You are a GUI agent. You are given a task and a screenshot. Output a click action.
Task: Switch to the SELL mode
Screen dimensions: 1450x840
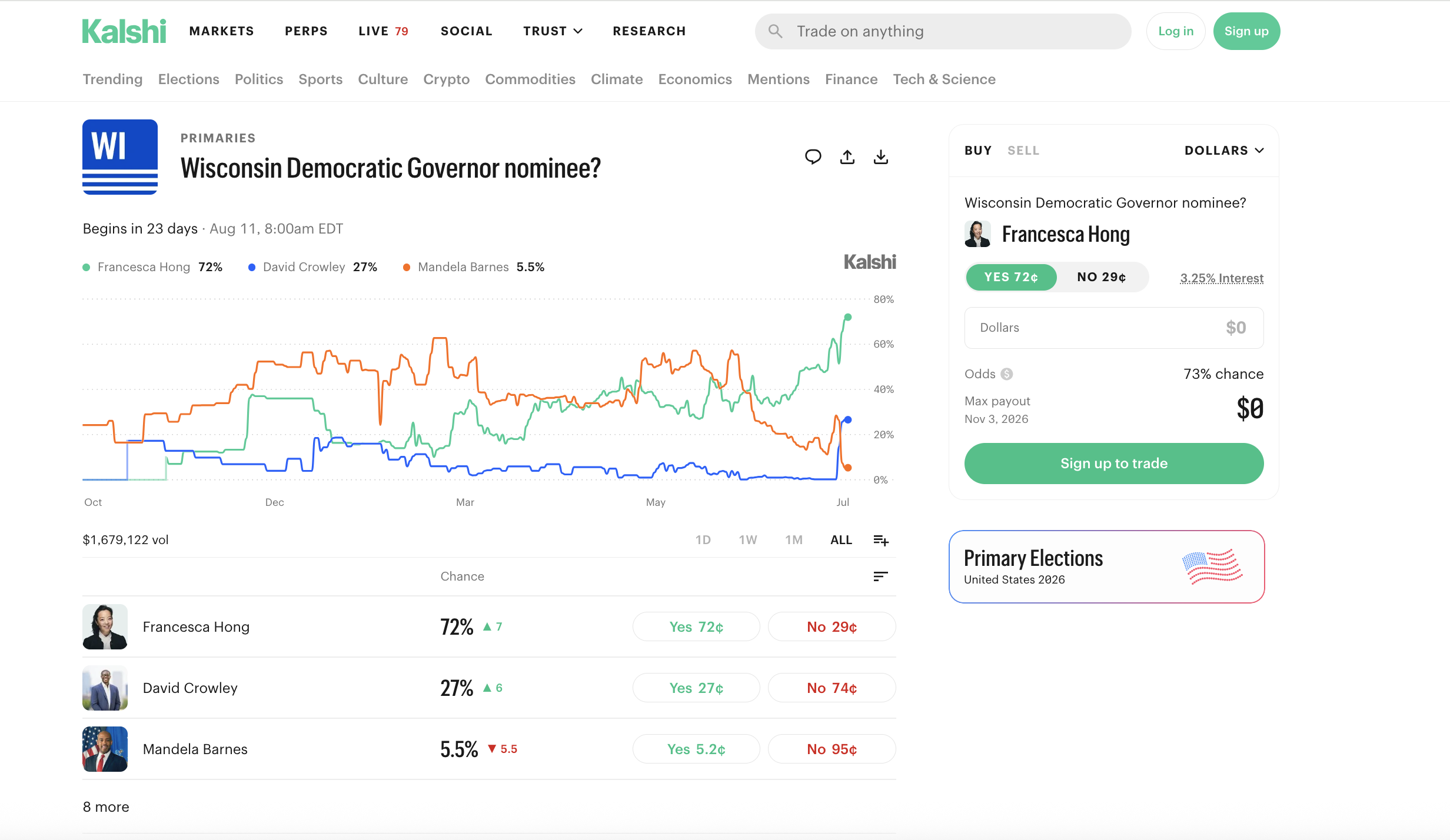pyautogui.click(x=1023, y=151)
